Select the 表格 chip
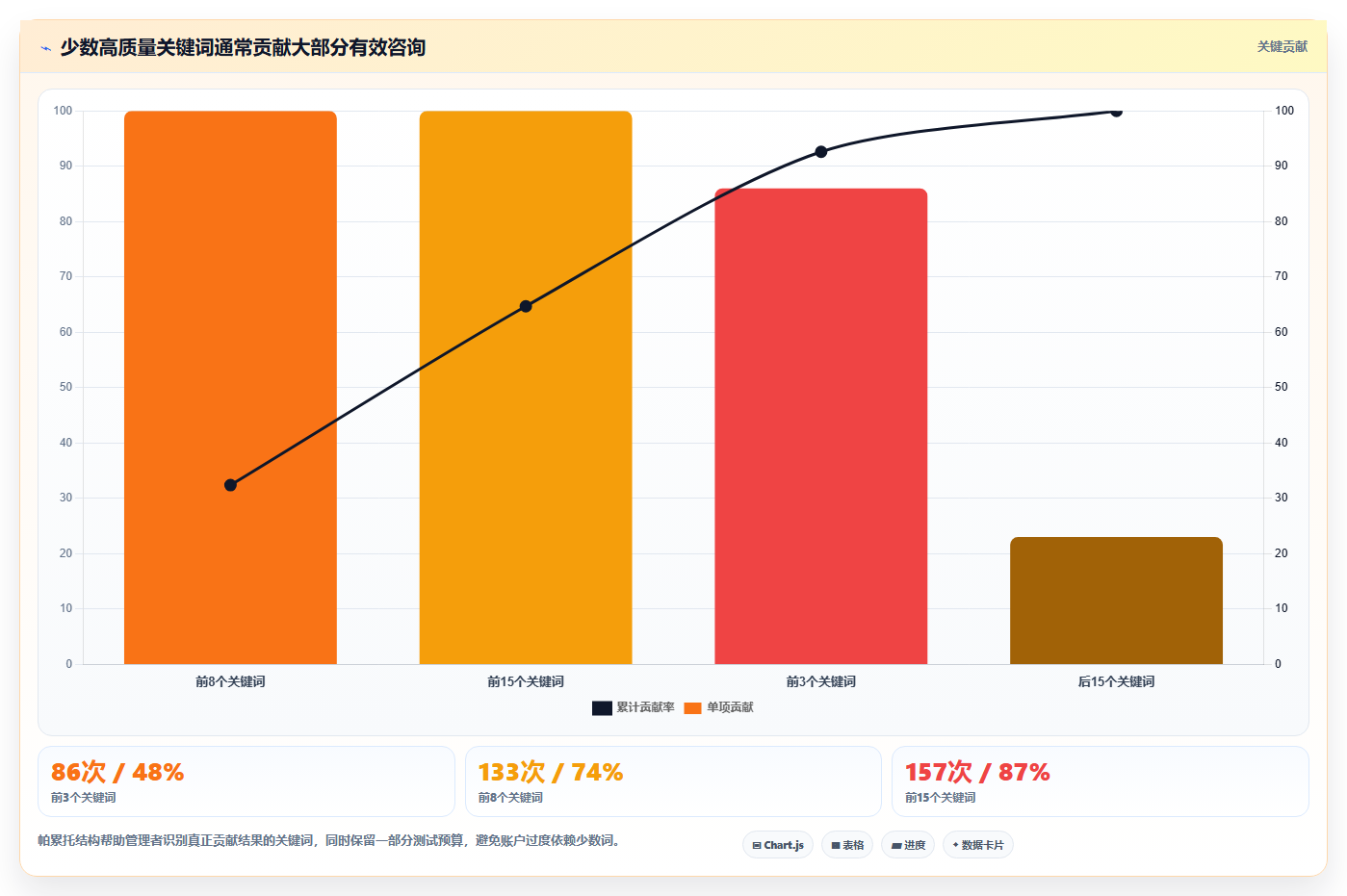Image resolution: width=1347 pixels, height=896 pixels. click(x=847, y=845)
